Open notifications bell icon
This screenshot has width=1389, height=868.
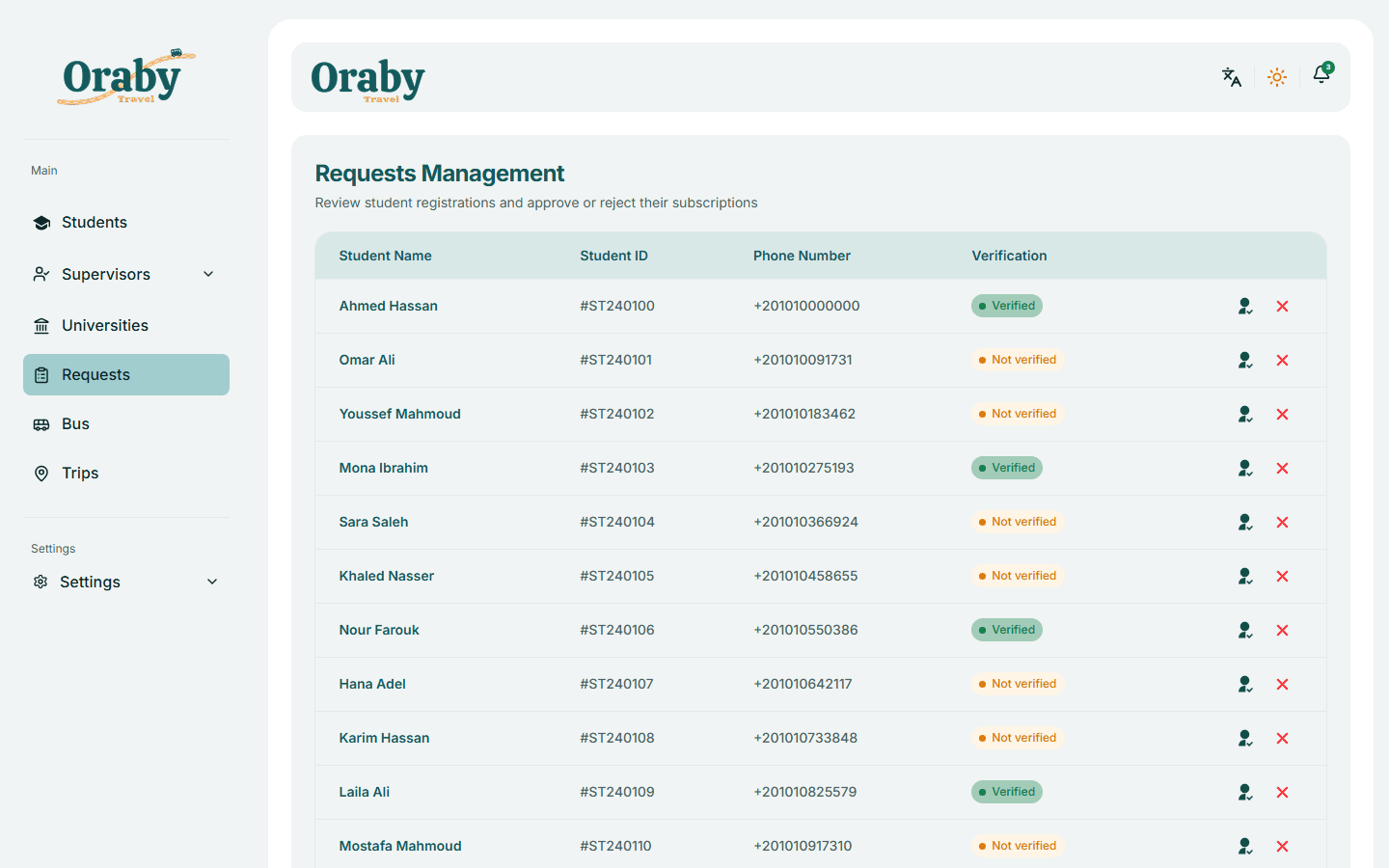(1321, 75)
